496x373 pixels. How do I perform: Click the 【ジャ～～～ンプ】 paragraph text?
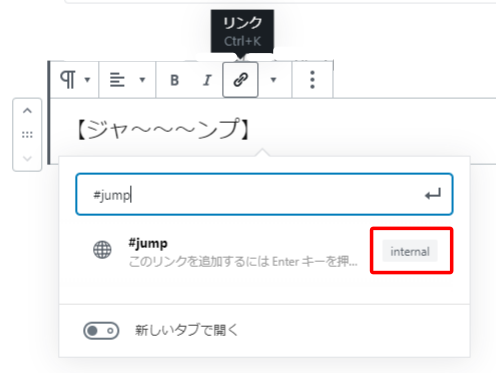[163, 129]
